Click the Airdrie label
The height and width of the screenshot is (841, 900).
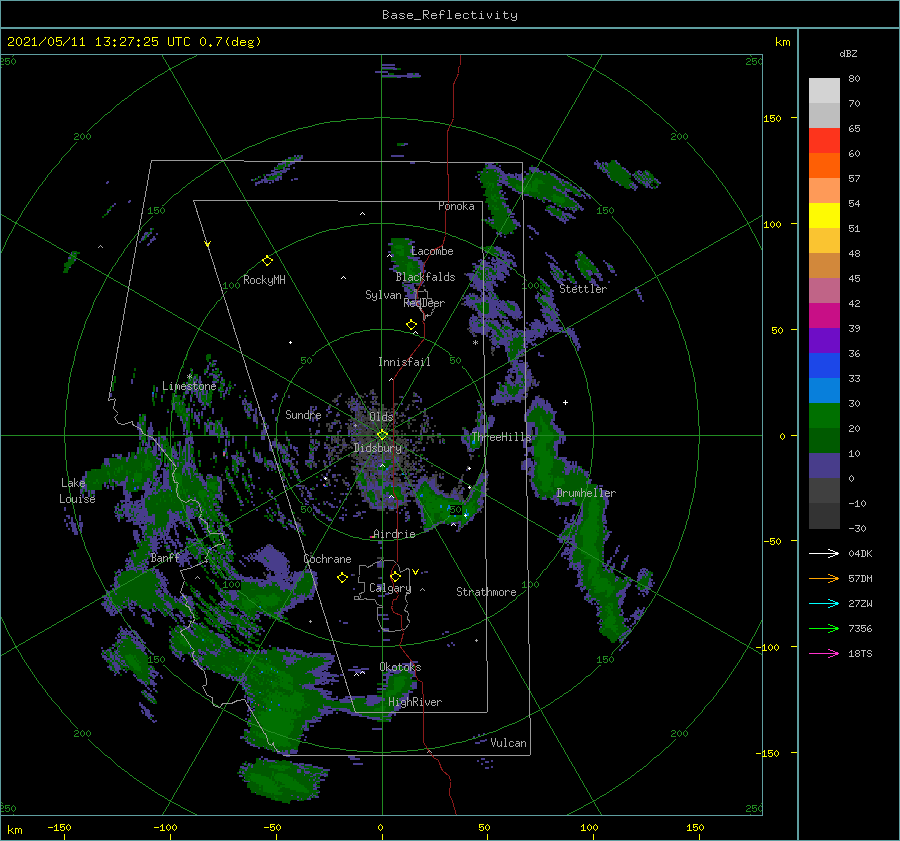click(x=394, y=534)
